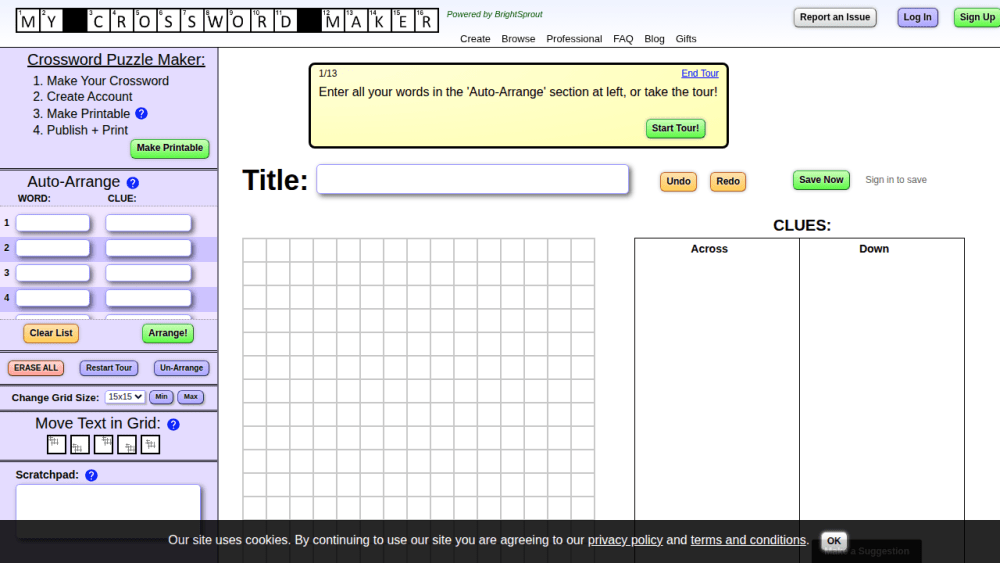Move grid text to bottom-right corner
This screenshot has height=563, width=1000.
pyautogui.click(x=127, y=444)
